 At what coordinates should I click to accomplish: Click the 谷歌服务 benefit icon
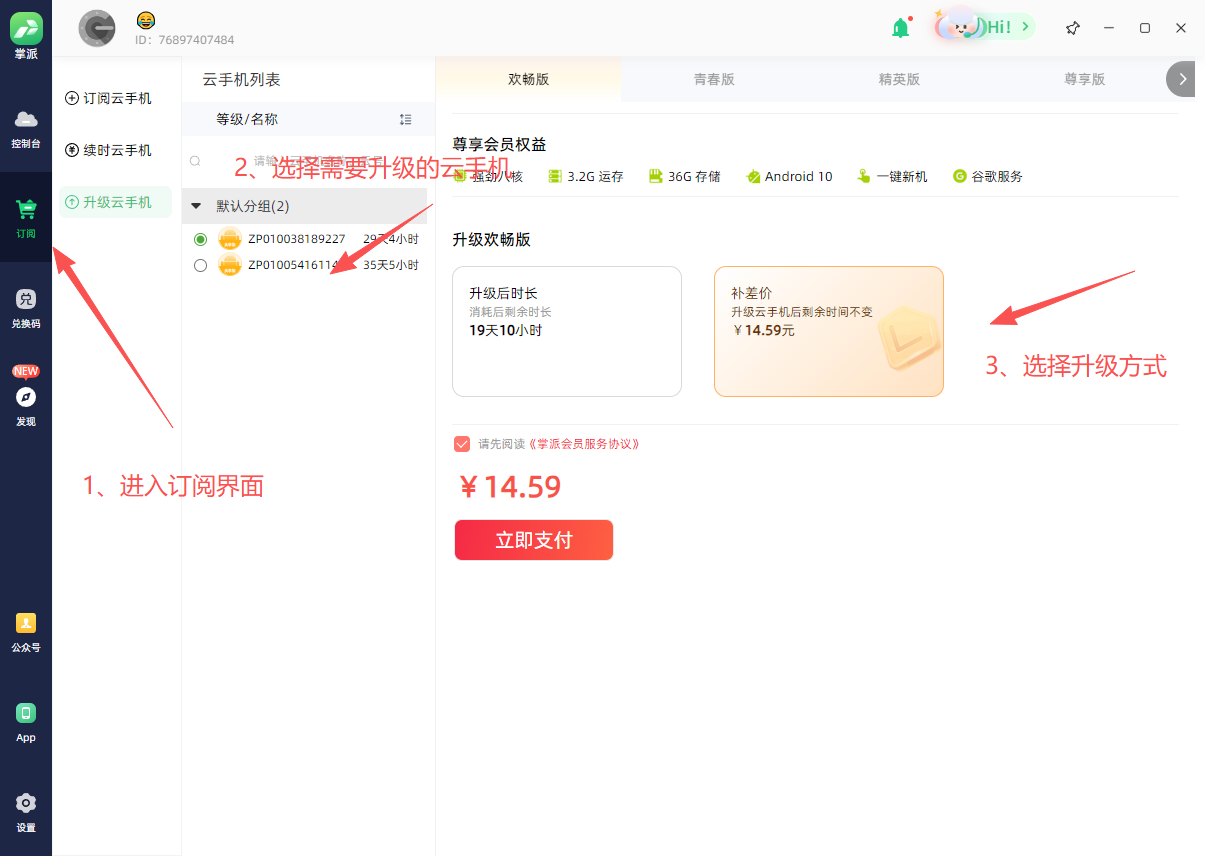coord(960,176)
